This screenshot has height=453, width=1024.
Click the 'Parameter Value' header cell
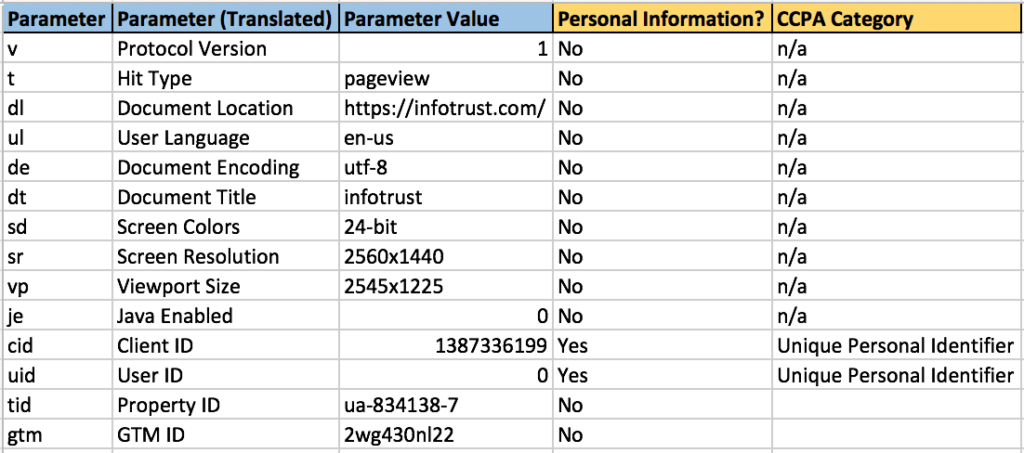[421, 18]
